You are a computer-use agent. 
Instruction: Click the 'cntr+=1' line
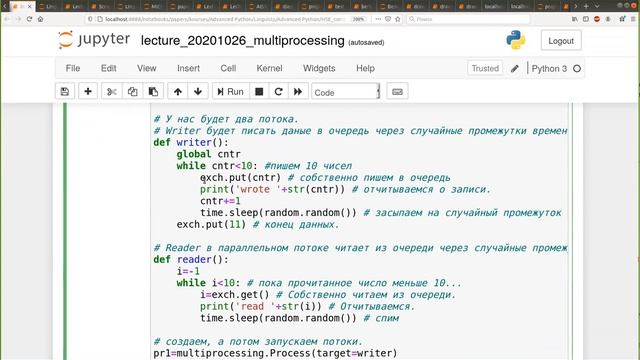pos(220,201)
